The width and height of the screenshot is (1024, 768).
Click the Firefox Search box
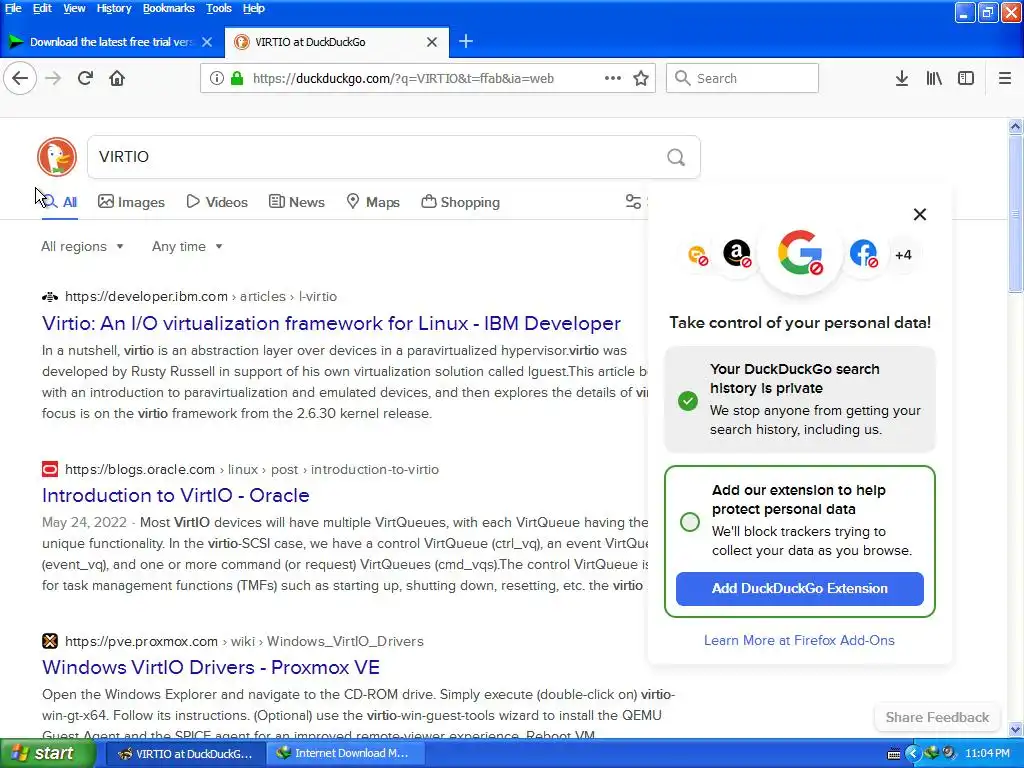742,78
